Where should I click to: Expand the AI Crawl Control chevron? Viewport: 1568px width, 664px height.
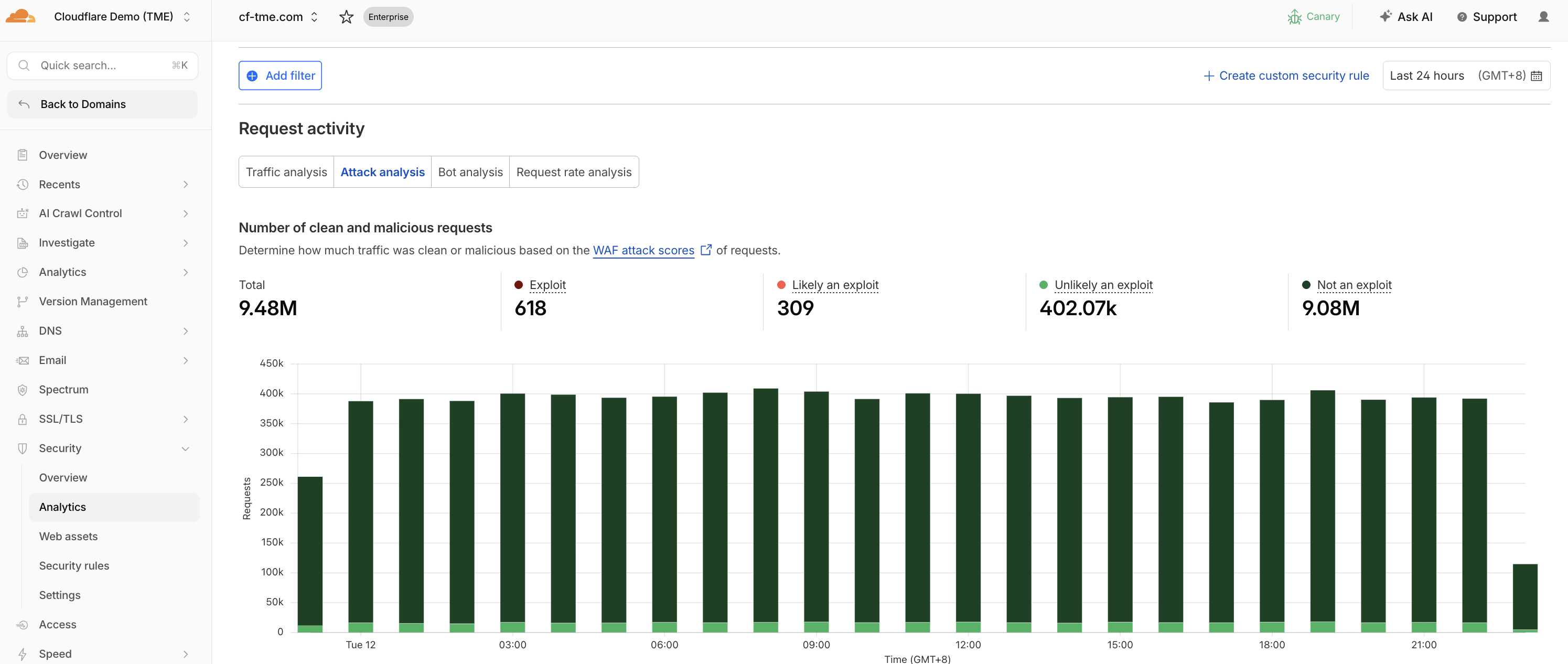186,213
